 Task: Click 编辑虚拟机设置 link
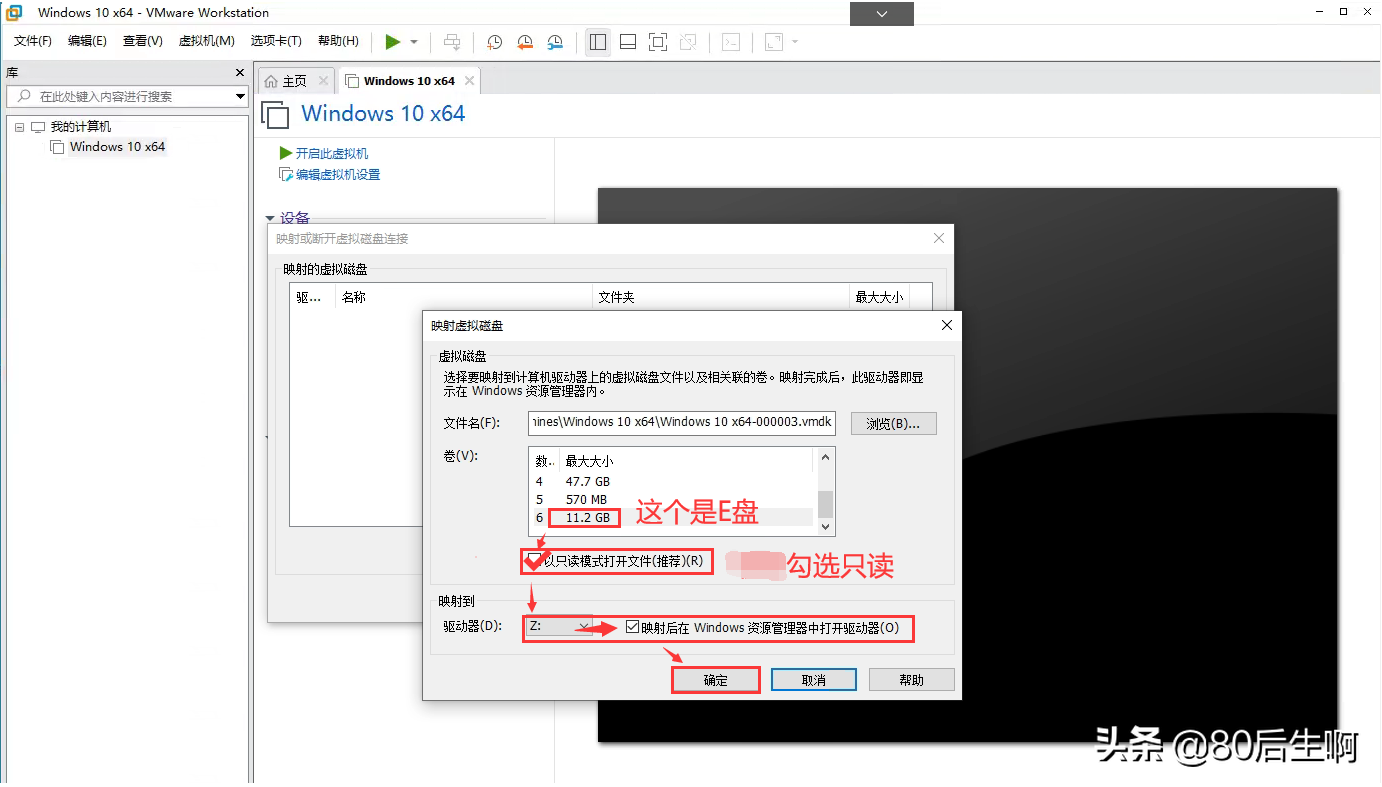[338, 174]
